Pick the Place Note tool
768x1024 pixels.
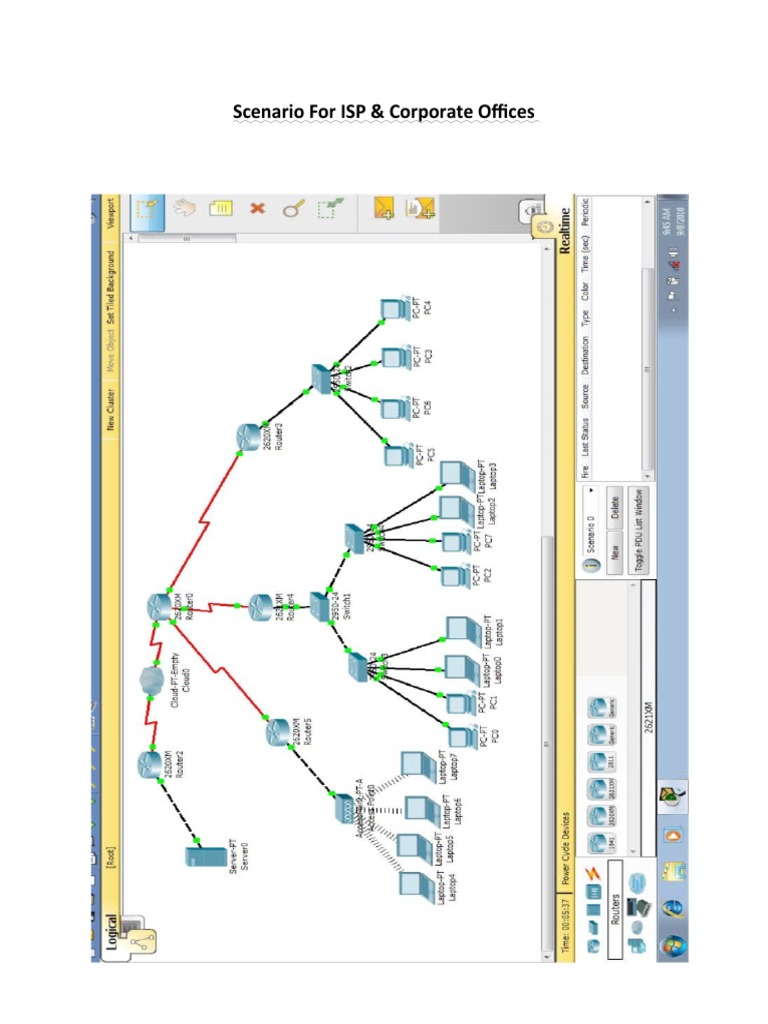pyautogui.click(x=221, y=208)
